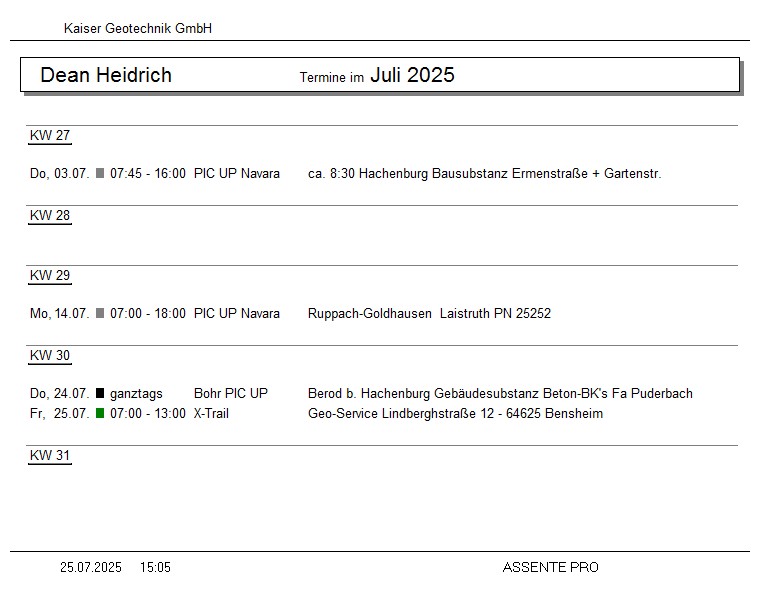Viewport: 780px width, 591px height.
Task: Select the Kaiser Geotechnik GmbH company name
Action: 138,29
